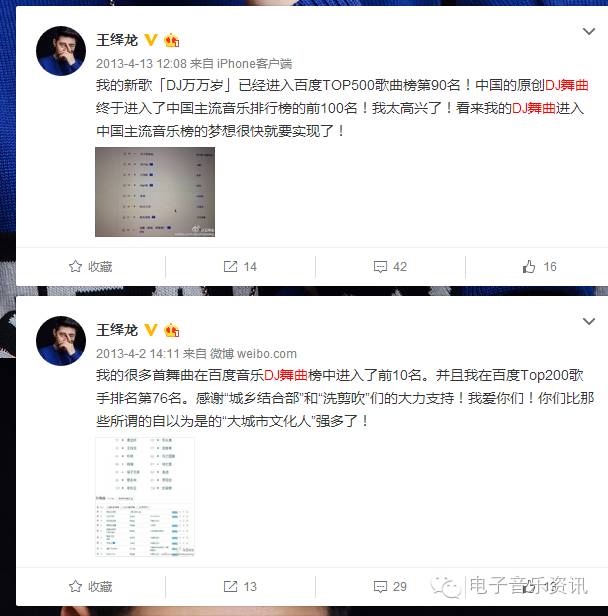The width and height of the screenshot is (608, 616).
Task: Repost the second post showing 13 shares
Action: click(x=240, y=587)
